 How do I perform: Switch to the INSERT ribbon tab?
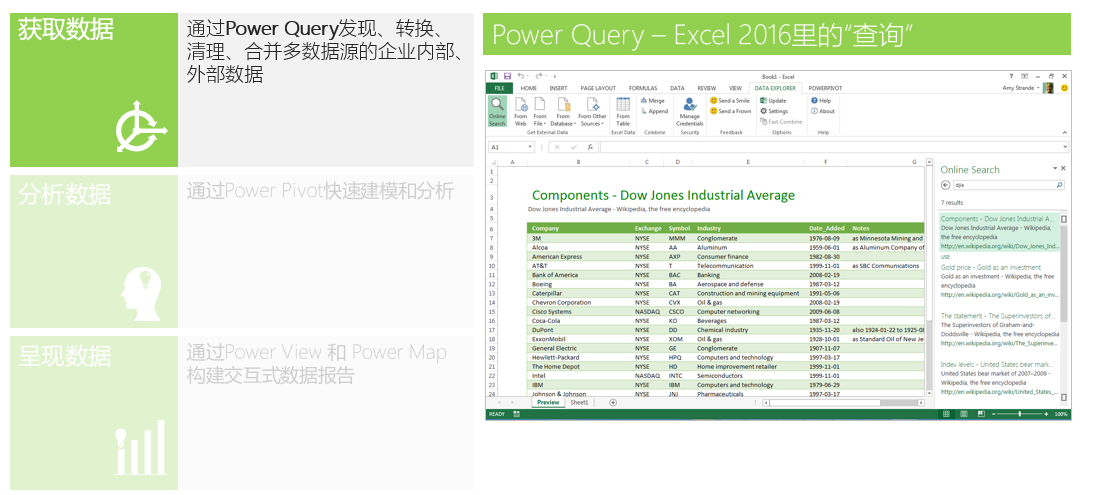coord(558,89)
